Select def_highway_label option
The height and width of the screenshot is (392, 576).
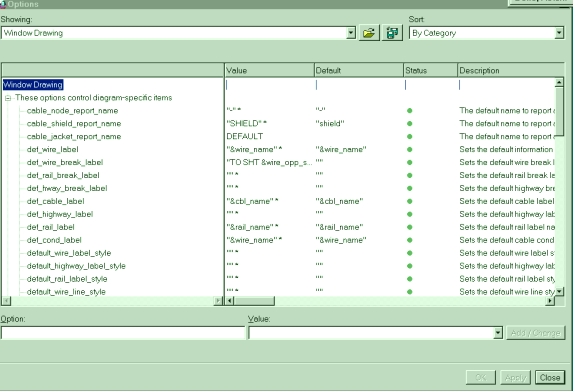[x=60, y=214]
